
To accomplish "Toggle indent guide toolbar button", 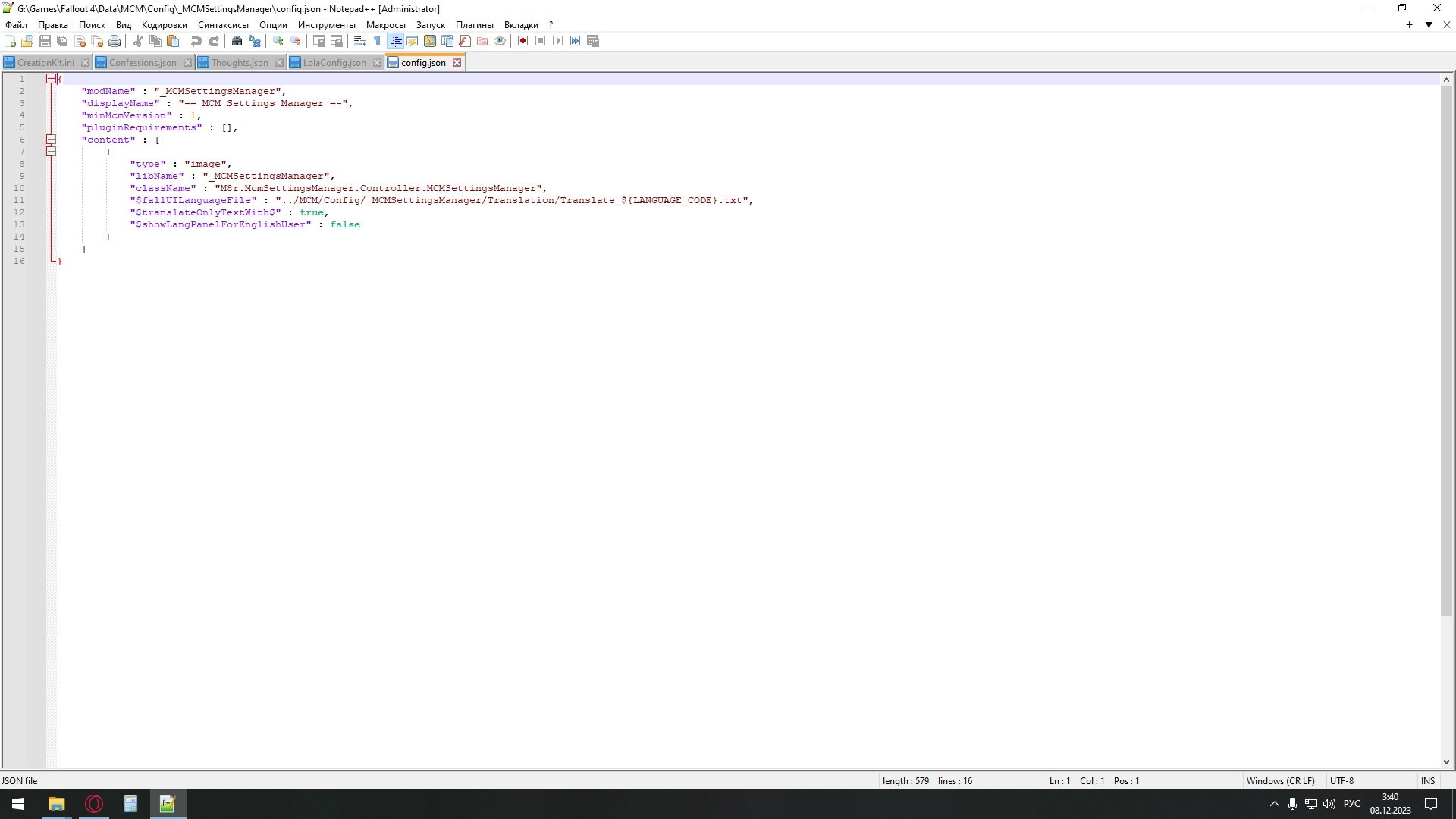I will click(395, 41).
